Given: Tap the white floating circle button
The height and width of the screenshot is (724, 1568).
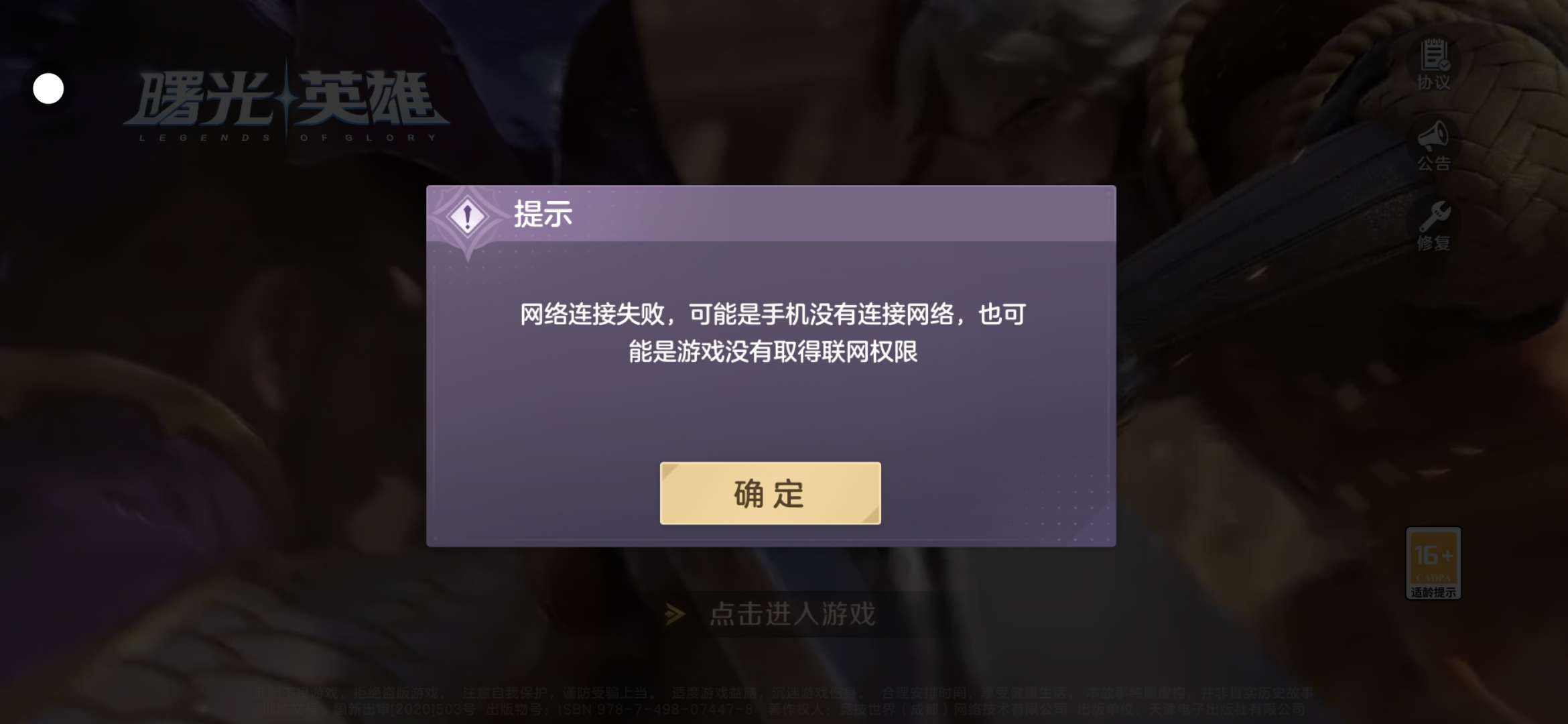Looking at the screenshot, I should click(x=48, y=88).
